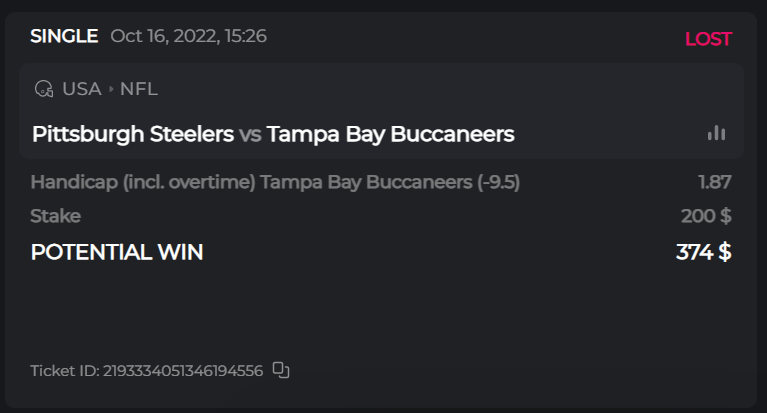The image size is (767, 413).
Task: Click the Handicap Tampa Bay Buccaneers (-9.5) selection
Action: click(275, 182)
